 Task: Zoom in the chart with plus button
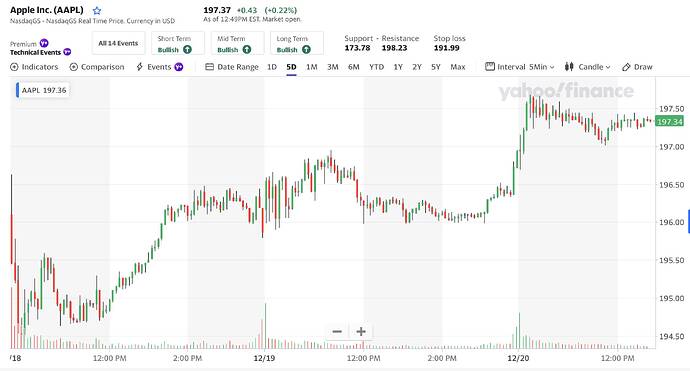click(x=361, y=331)
